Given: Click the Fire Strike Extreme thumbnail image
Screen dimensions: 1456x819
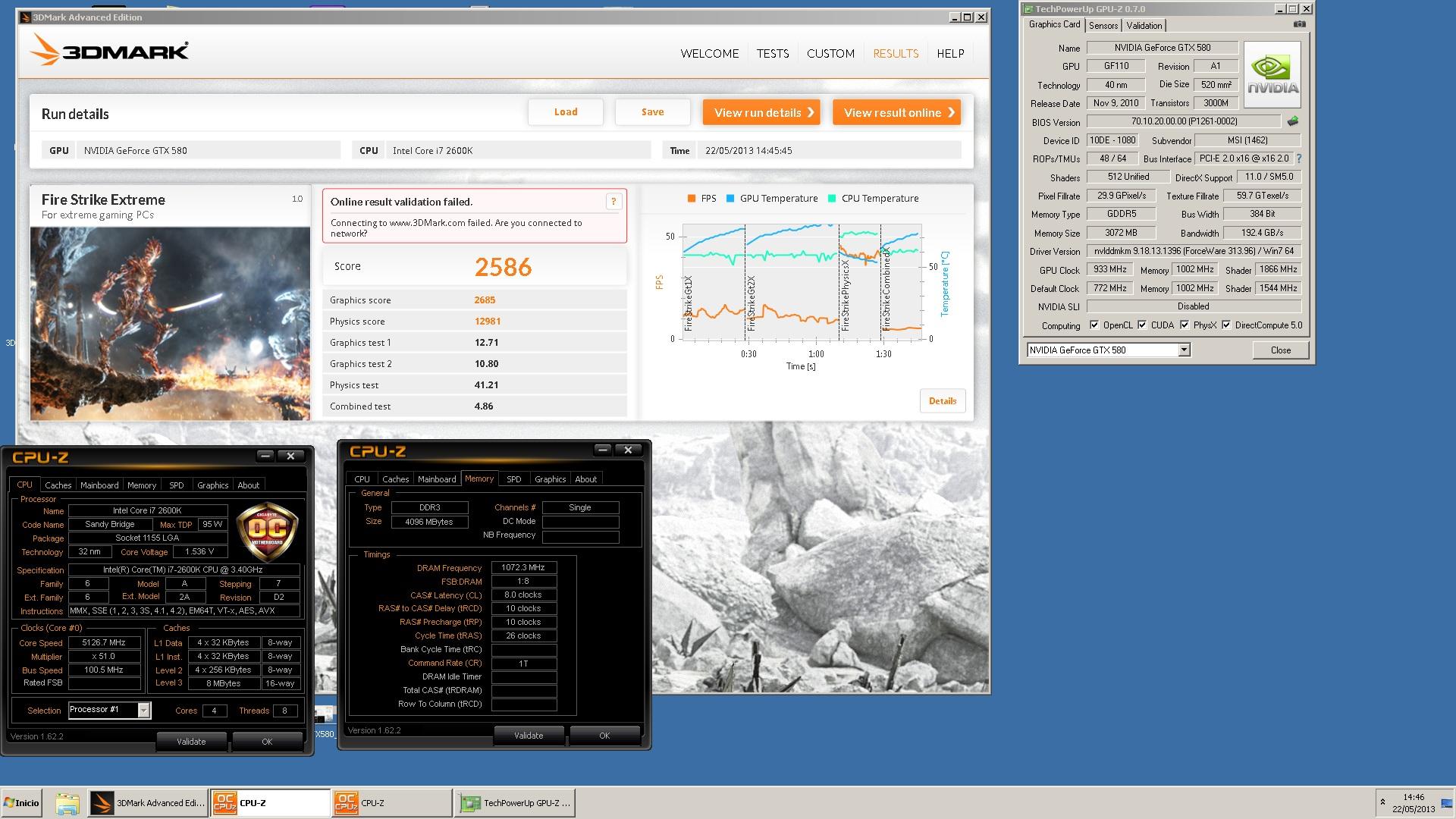Looking at the screenshot, I should pos(170,323).
